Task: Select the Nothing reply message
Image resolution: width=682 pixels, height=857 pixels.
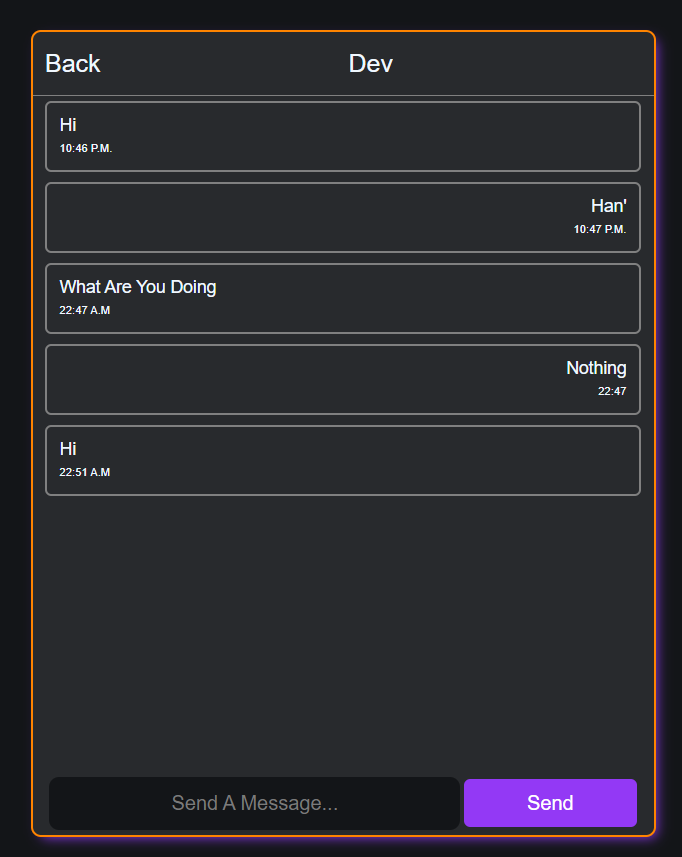Action: tap(343, 379)
